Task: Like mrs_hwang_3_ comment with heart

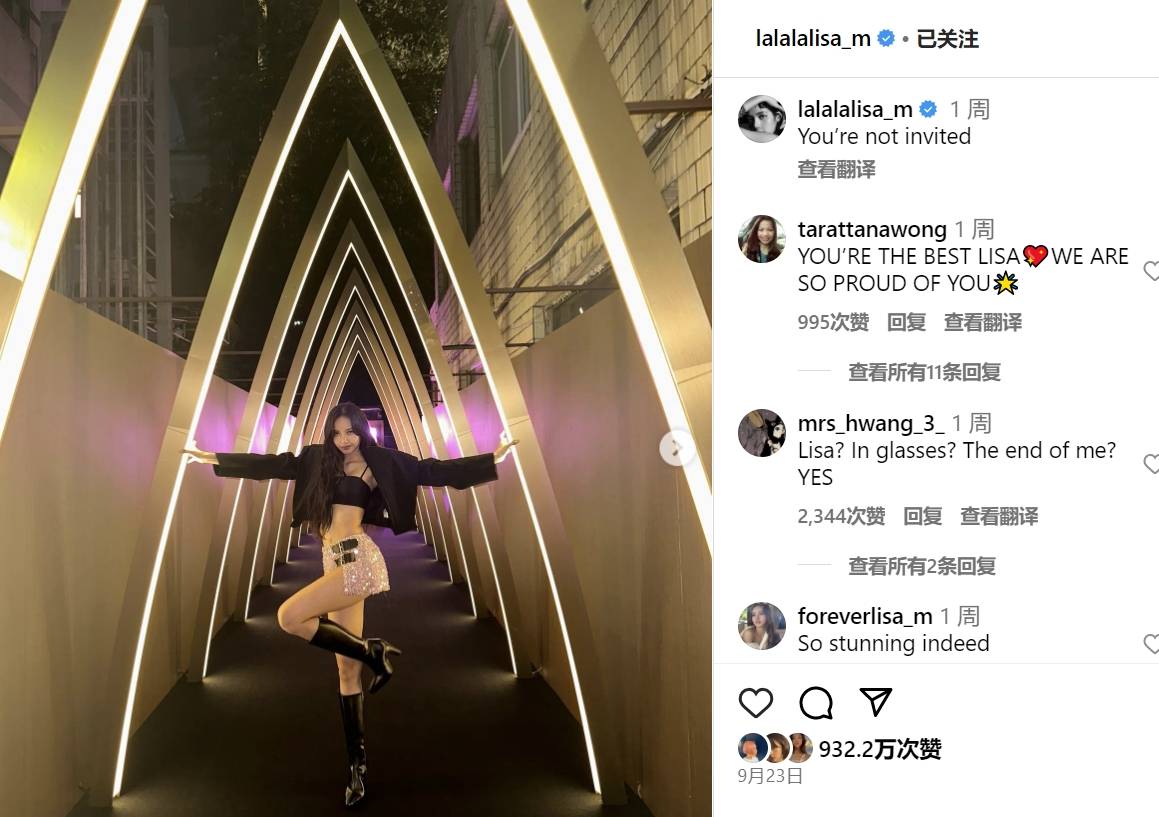Action: coord(1151,464)
